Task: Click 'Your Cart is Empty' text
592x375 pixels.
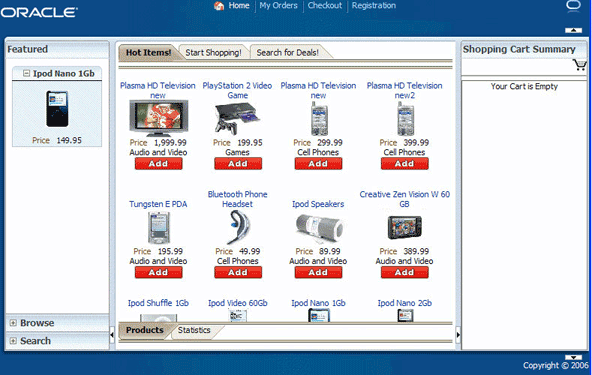Action: (x=524, y=86)
